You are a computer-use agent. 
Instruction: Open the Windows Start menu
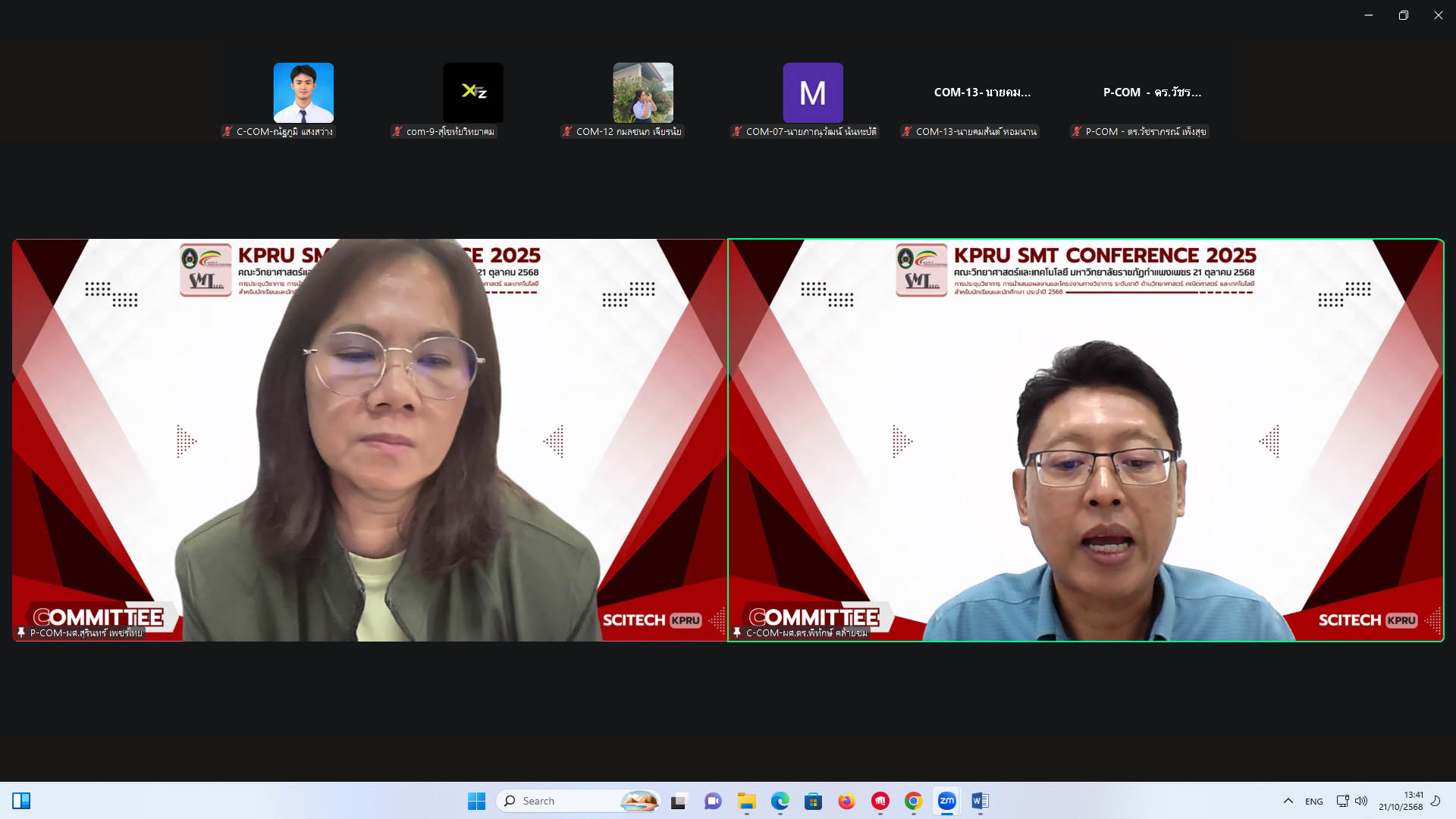point(476,801)
